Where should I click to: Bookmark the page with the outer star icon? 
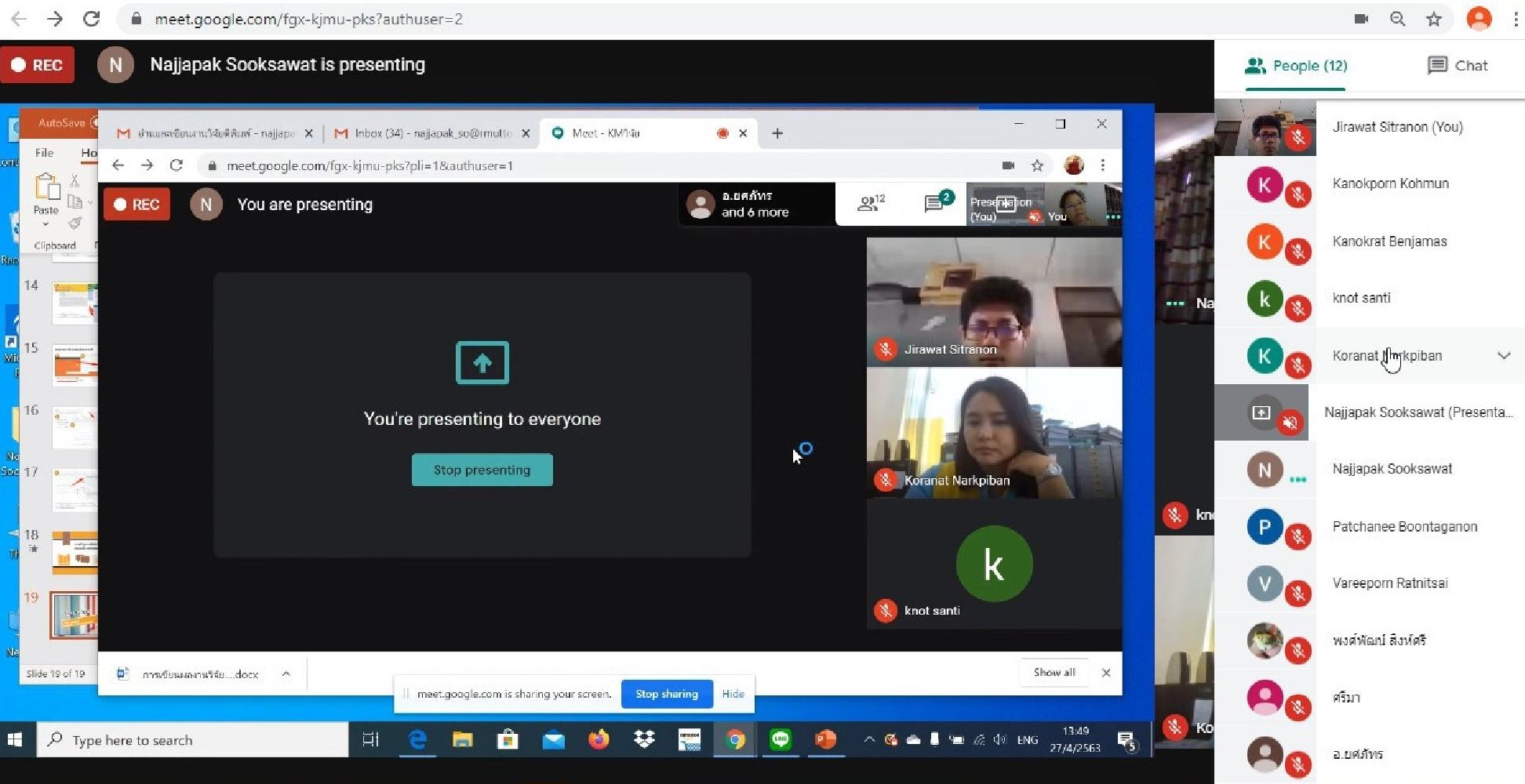tap(1434, 19)
